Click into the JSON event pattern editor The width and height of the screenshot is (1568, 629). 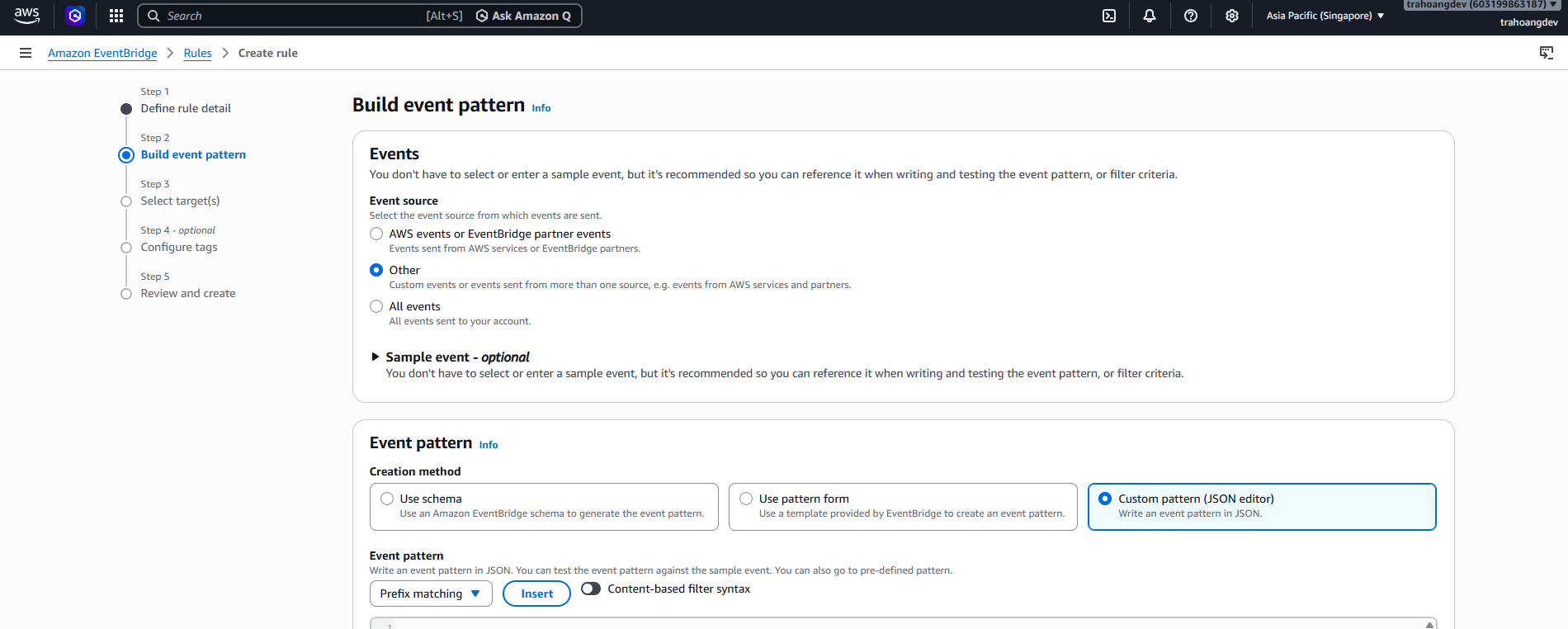click(903, 623)
